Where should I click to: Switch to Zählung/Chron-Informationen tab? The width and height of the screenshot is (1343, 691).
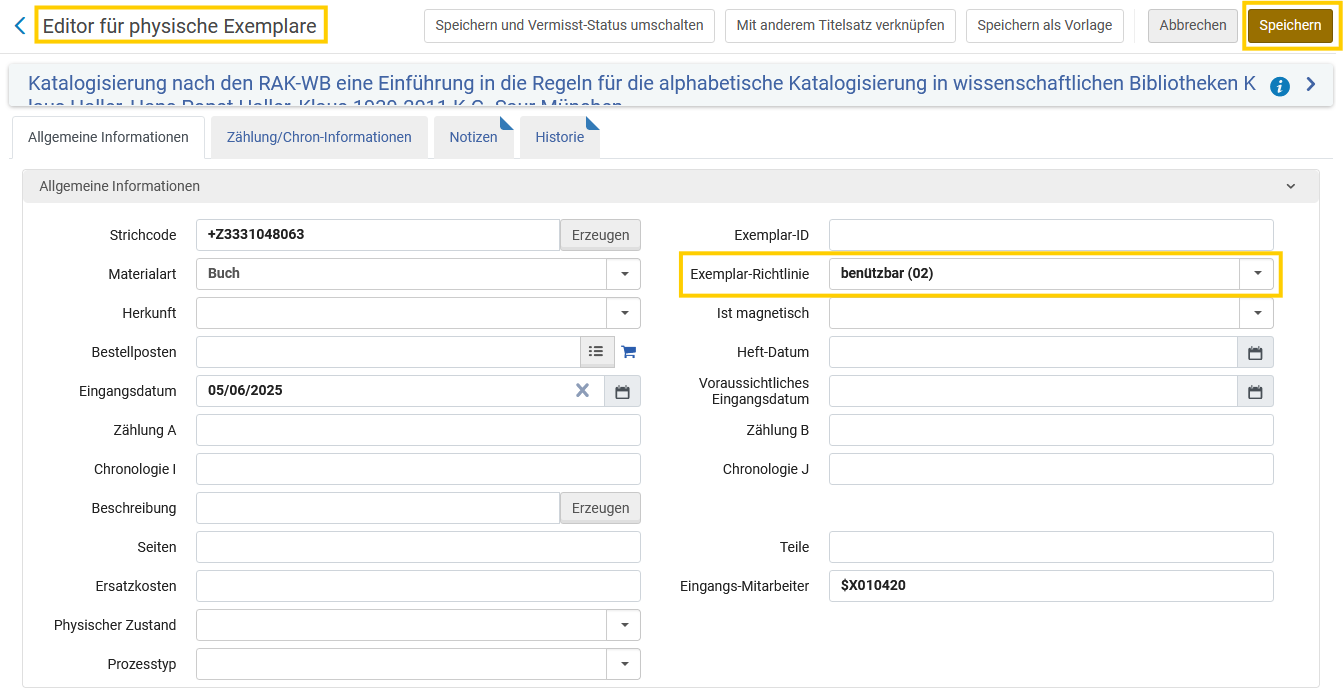(x=319, y=137)
